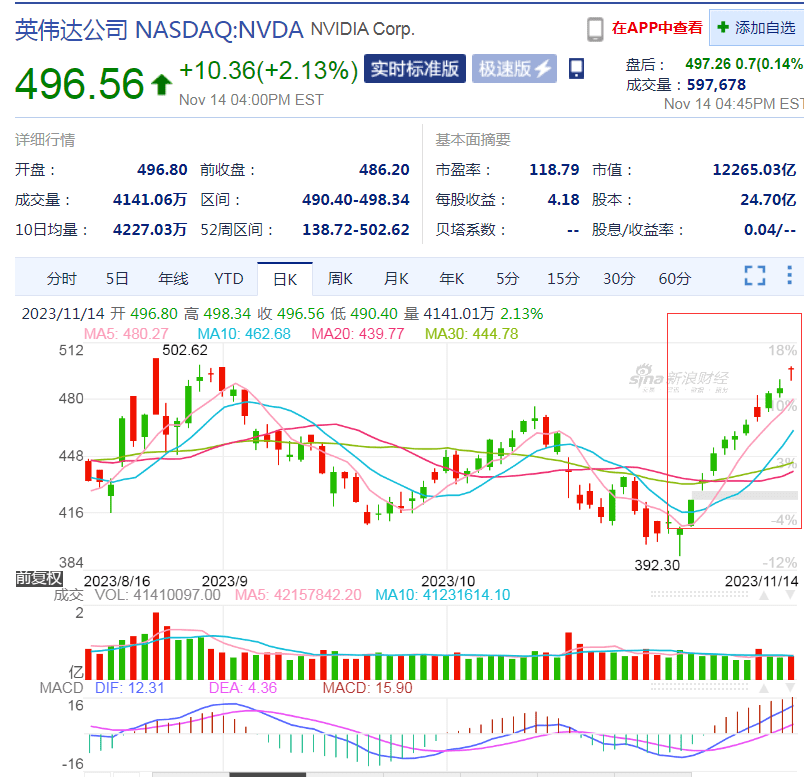Click the MA20: 439.77 indicator label

pyautogui.click(x=358, y=334)
